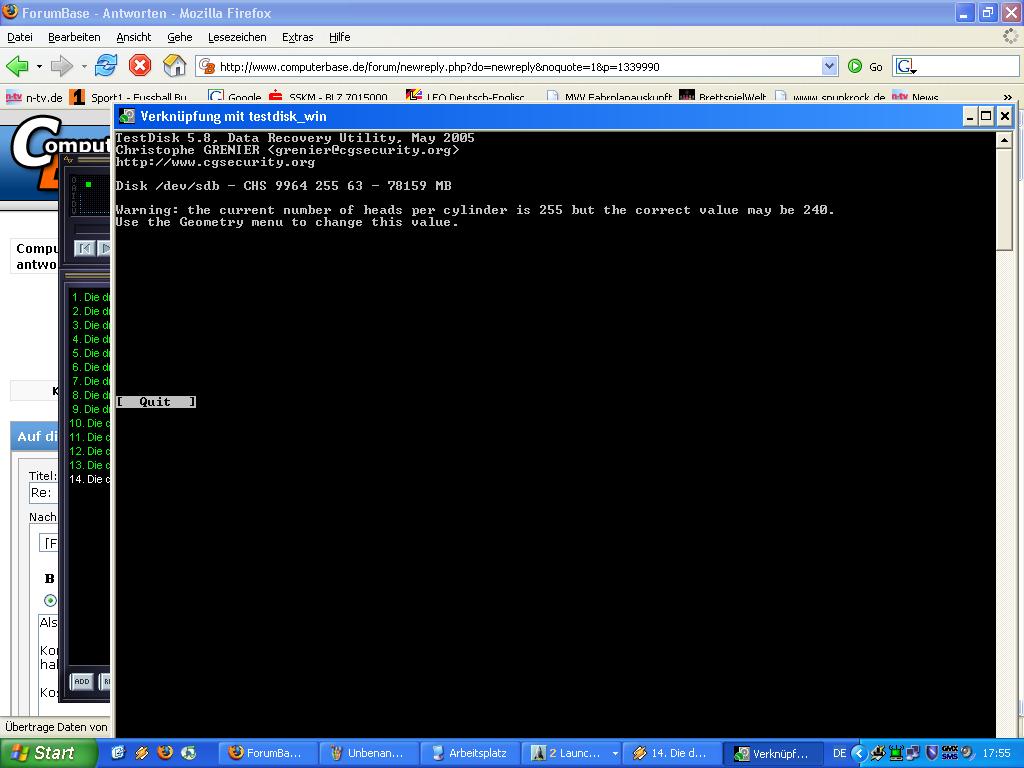This screenshot has width=1024, height=768.
Task: Switch to the Unbenan... taskbar button
Action: 370,753
